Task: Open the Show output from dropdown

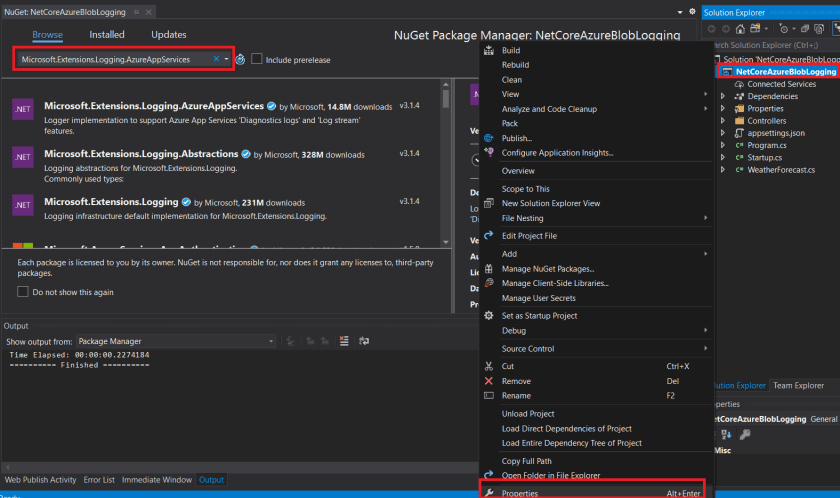Action: point(175,341)
